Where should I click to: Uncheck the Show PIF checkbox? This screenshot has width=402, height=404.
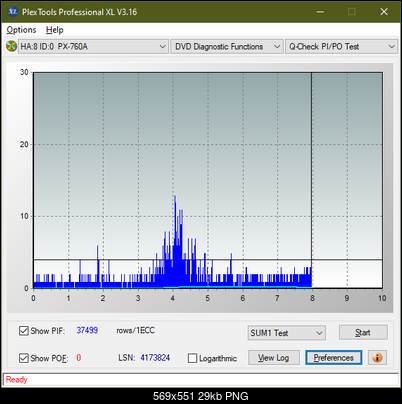(24, 331)
